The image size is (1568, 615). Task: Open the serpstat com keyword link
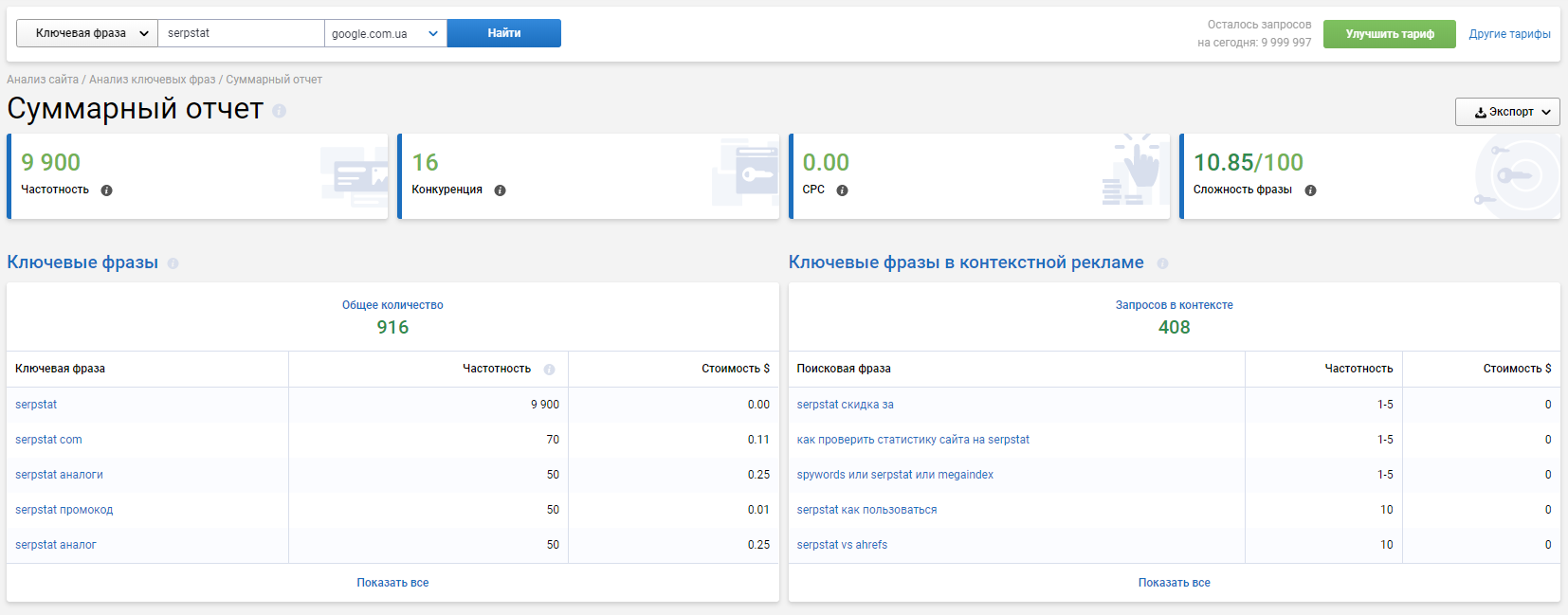click(x=48, y=440)
